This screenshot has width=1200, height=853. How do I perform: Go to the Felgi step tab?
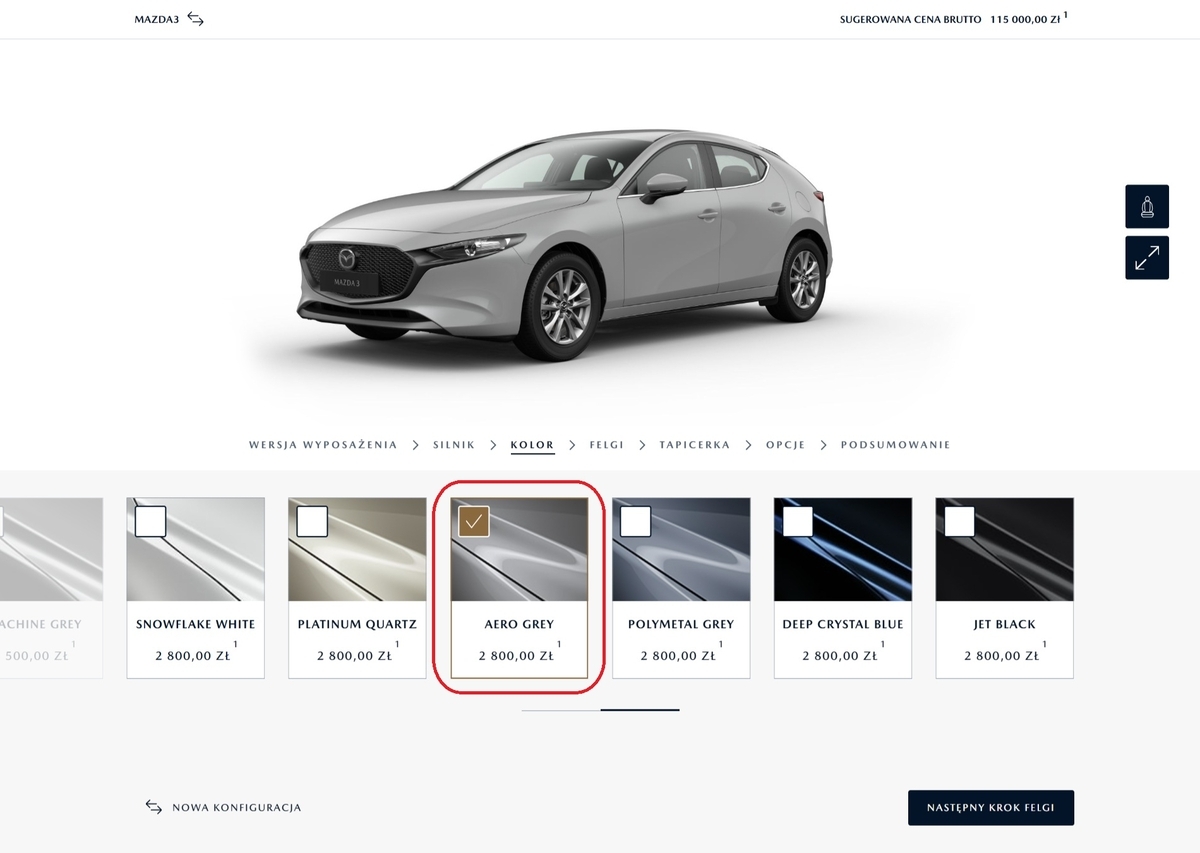(x=606, y=445)
